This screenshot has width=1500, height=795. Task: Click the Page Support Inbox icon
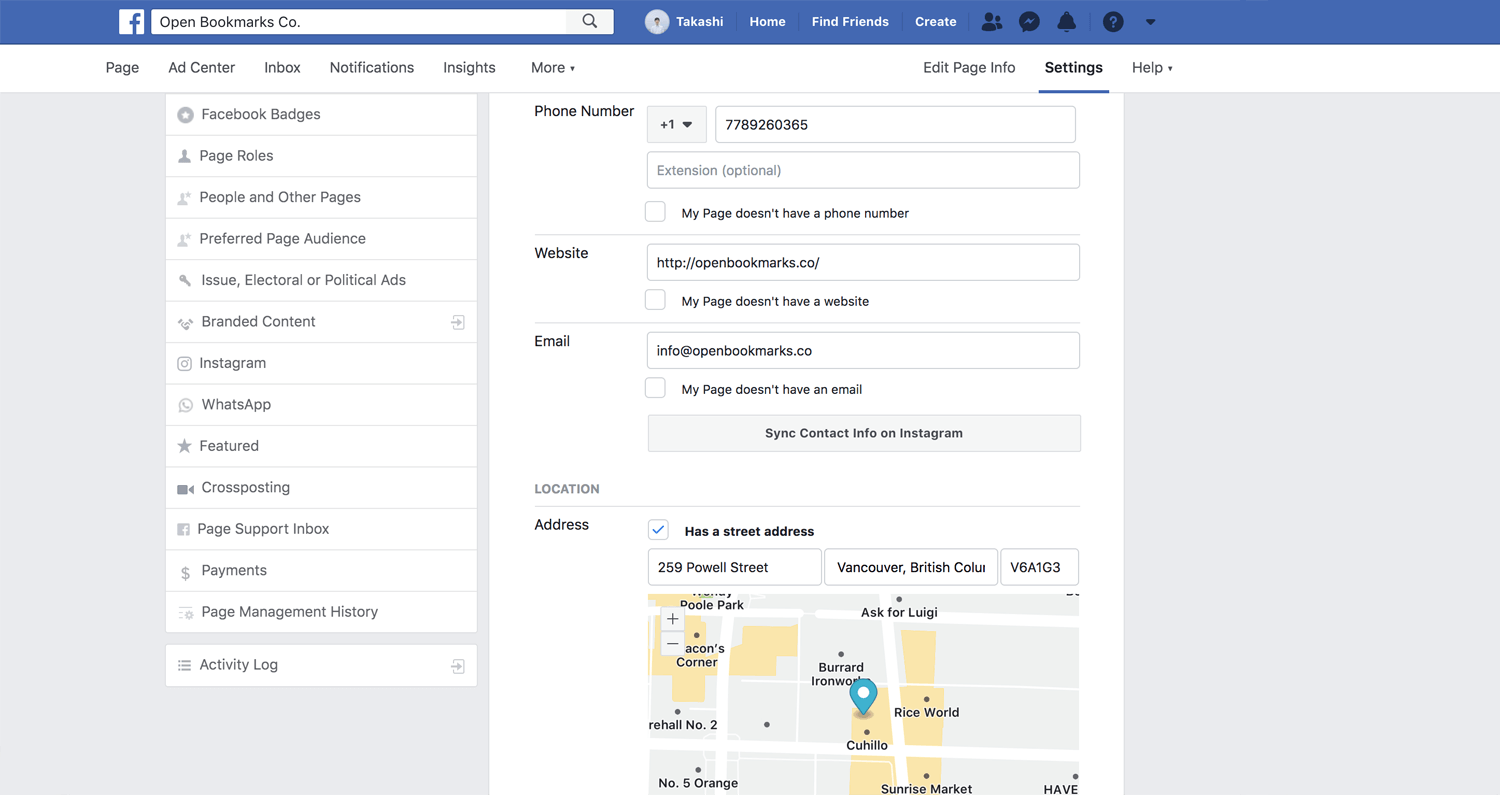pos(183,530)
